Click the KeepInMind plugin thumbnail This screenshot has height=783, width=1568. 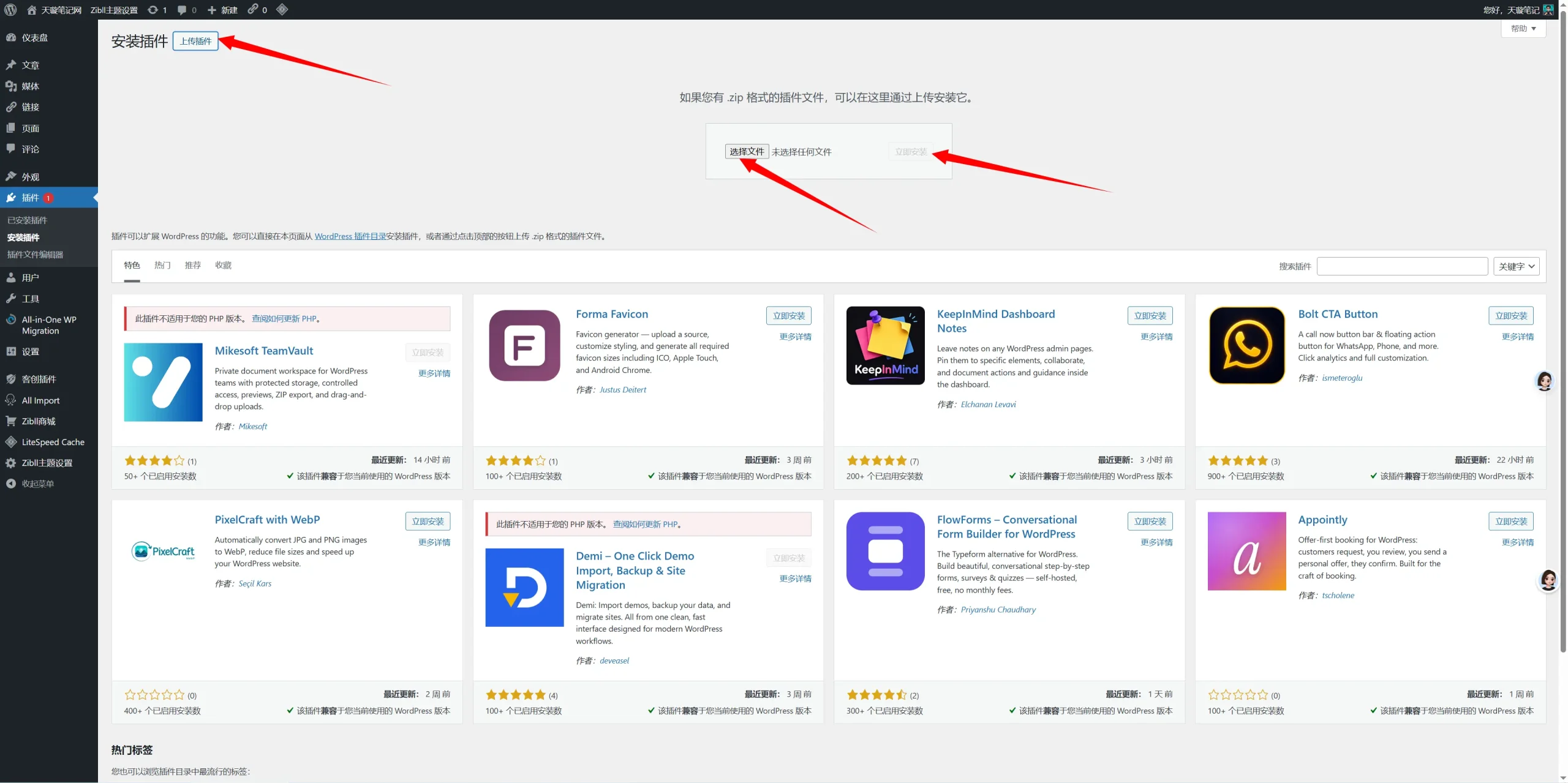click(x=886, y=346)
